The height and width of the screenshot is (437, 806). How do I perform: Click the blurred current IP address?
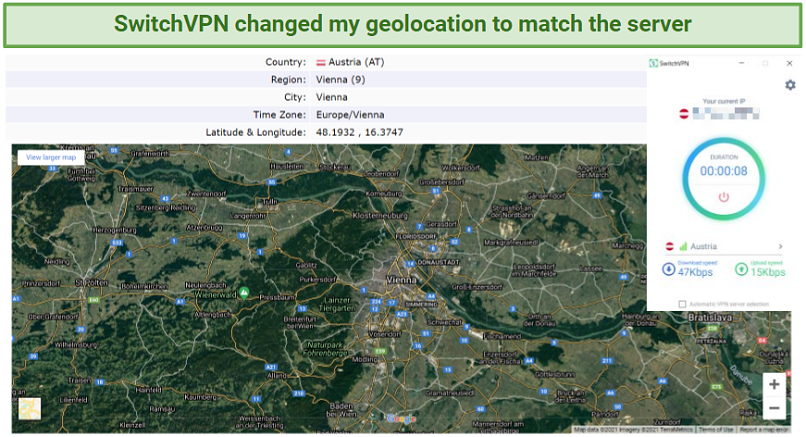point(726,113)
